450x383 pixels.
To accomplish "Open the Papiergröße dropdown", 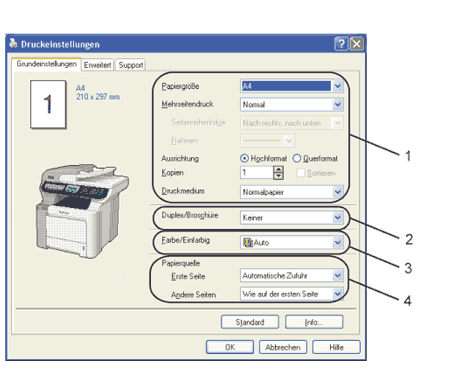I will pyautogui.click(x=338, y=86).
